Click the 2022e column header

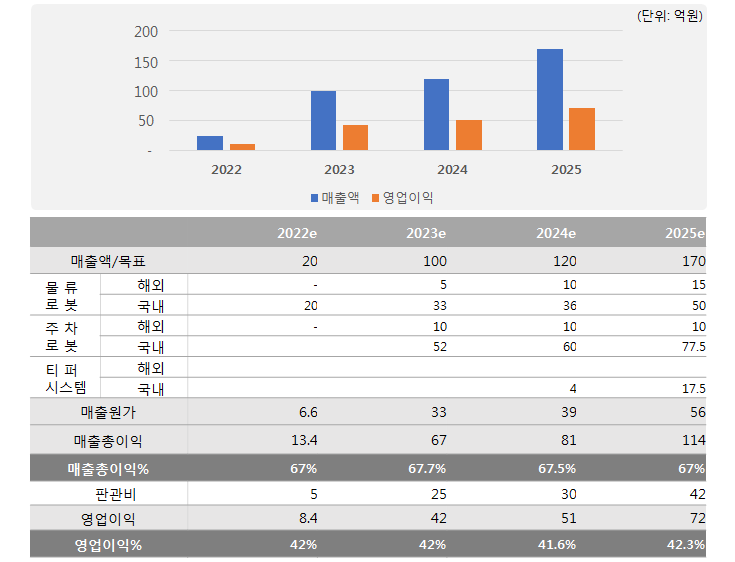[x=297, y=233]
